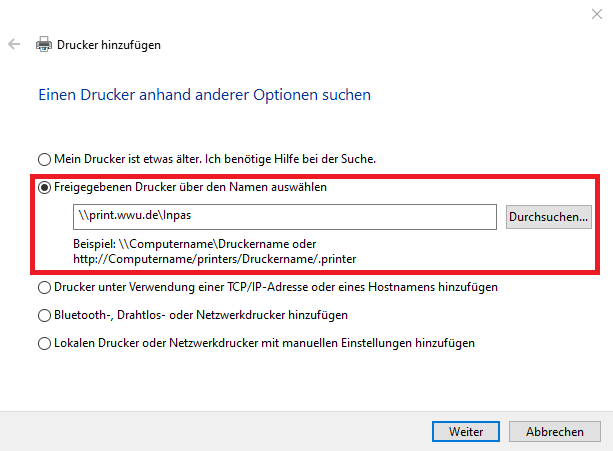Viewport: 613px width, 451px height.
Task: Click the Weiter button
Action: (x=466, y=431)
